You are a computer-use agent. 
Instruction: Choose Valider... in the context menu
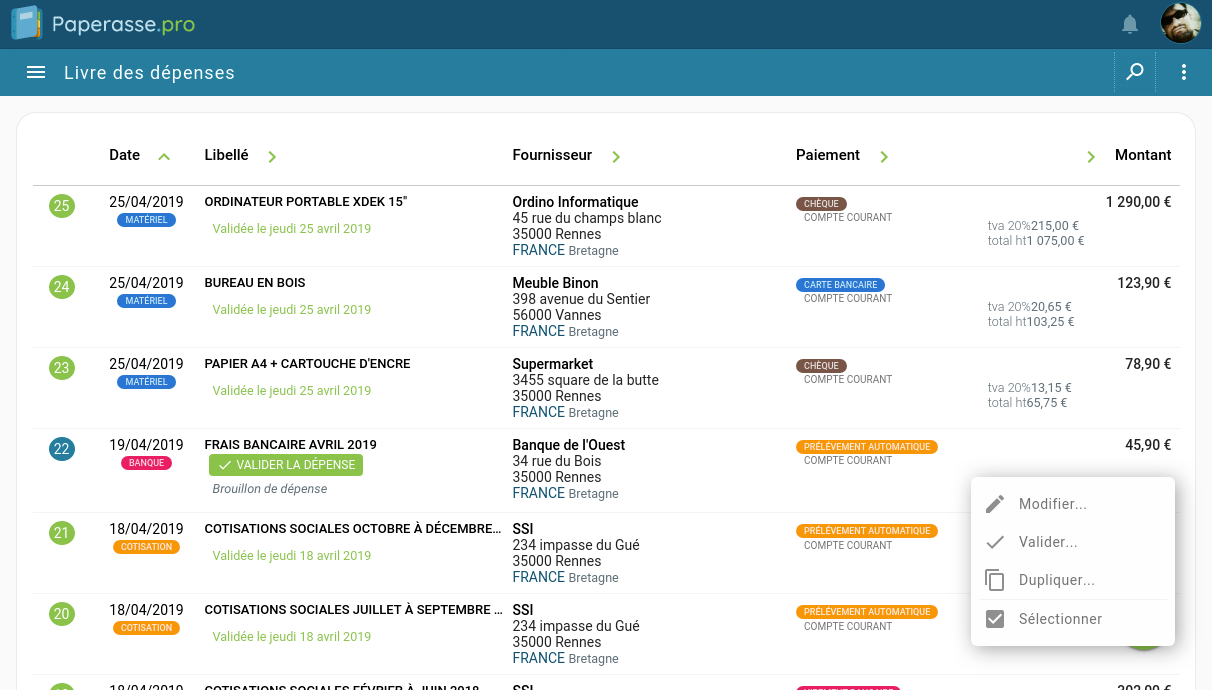click(1048, 542)
